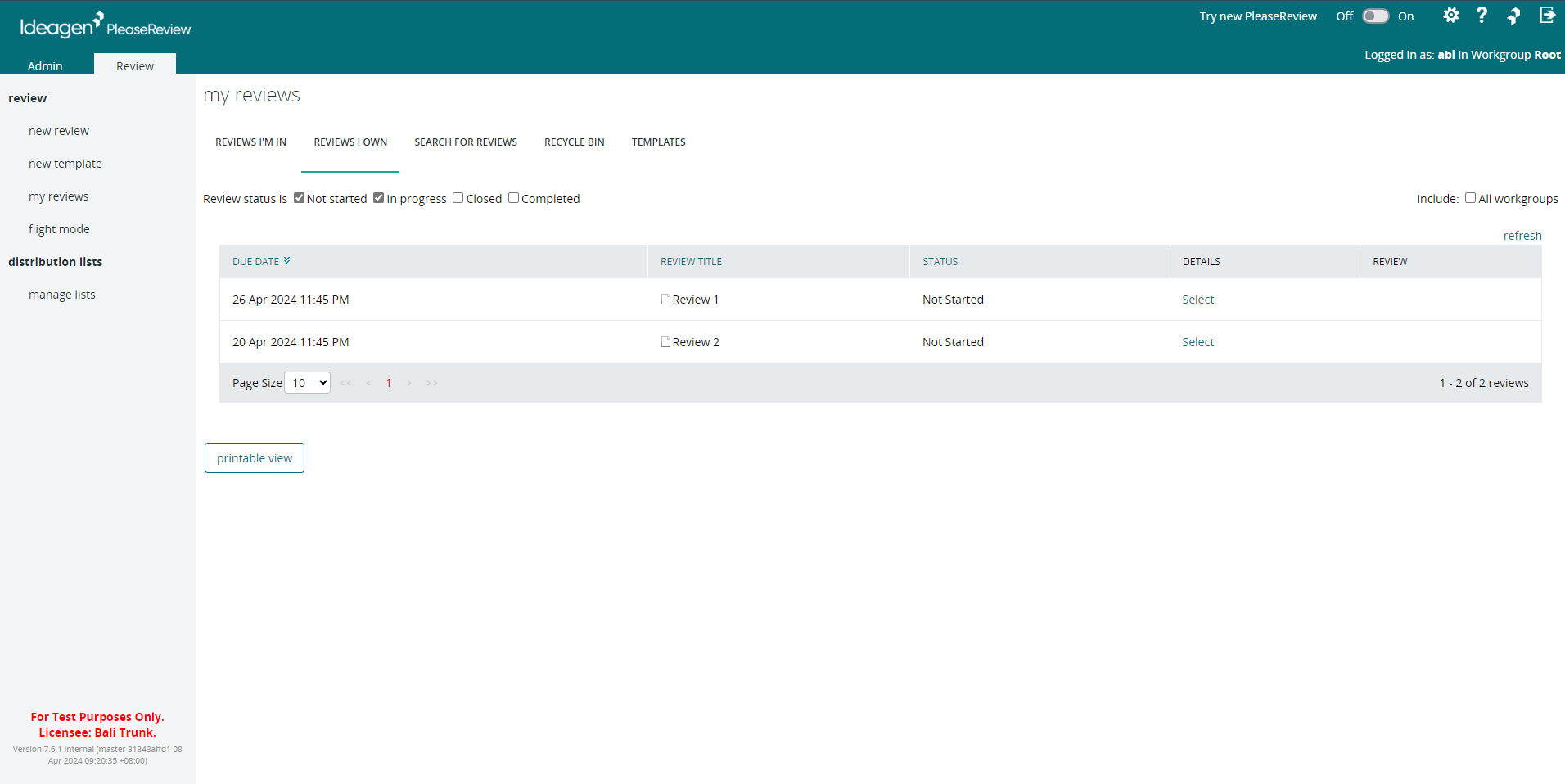Click the review sidebar heading

click(27, 98)
